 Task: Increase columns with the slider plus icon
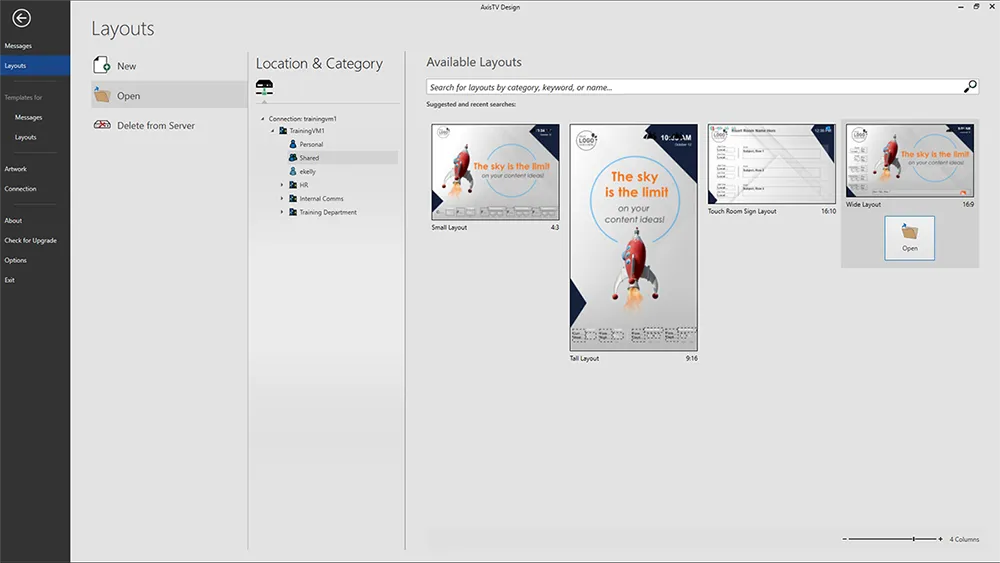click(x=940, y=539)
